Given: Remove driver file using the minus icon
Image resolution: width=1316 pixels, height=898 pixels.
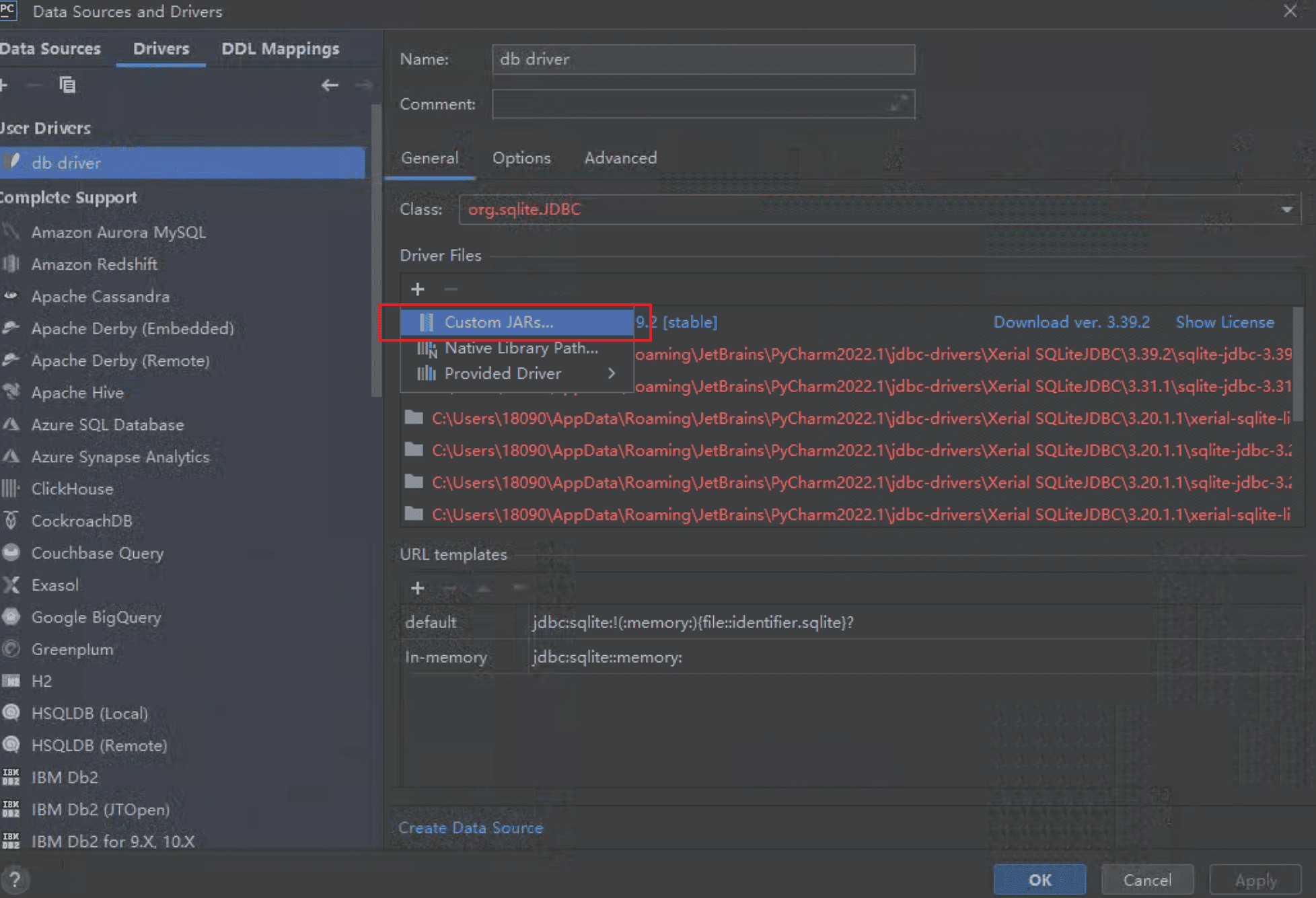Looking at the screenshot, I should coord(451,289).
